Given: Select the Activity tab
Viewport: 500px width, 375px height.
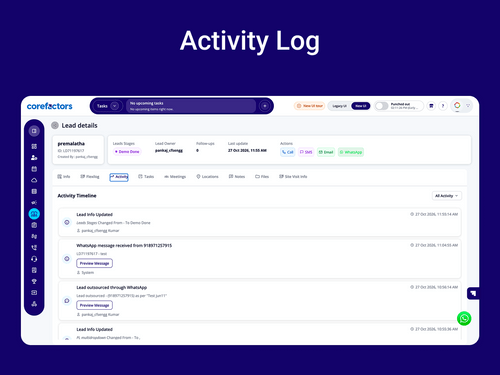Looking at the screenshot, I should click(x=119, y=177).
